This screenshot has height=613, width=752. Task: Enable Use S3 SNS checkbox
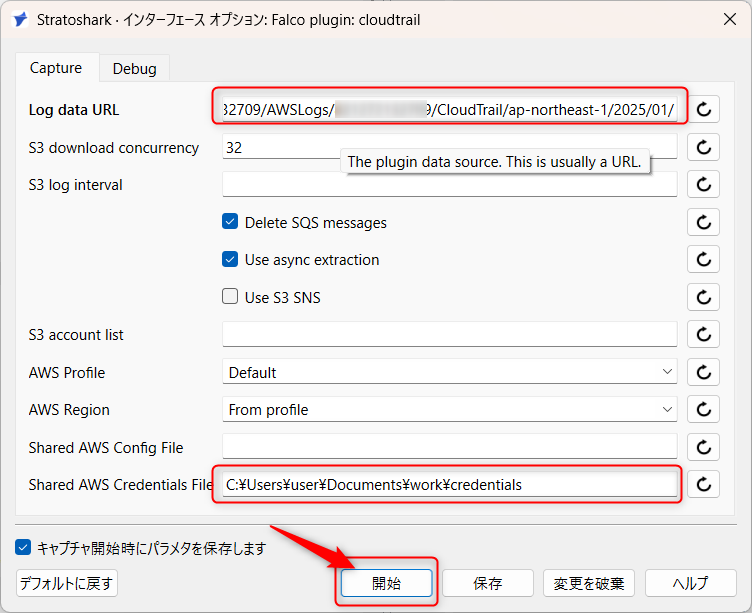click(x=230, y=296)
